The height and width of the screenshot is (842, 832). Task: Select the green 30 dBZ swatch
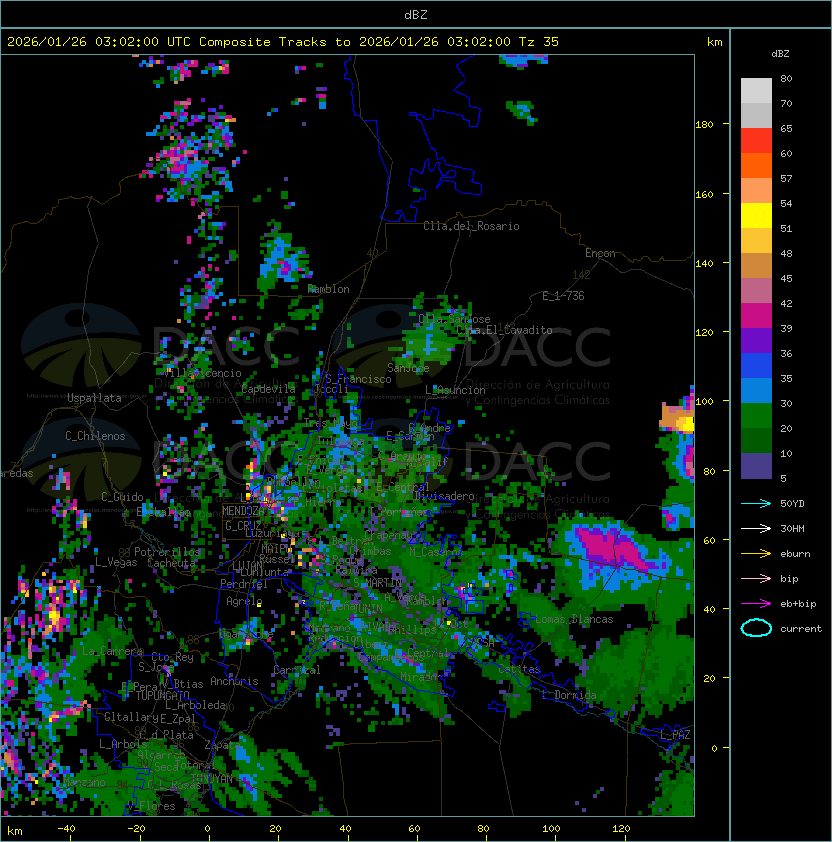[x=756, y=415]
